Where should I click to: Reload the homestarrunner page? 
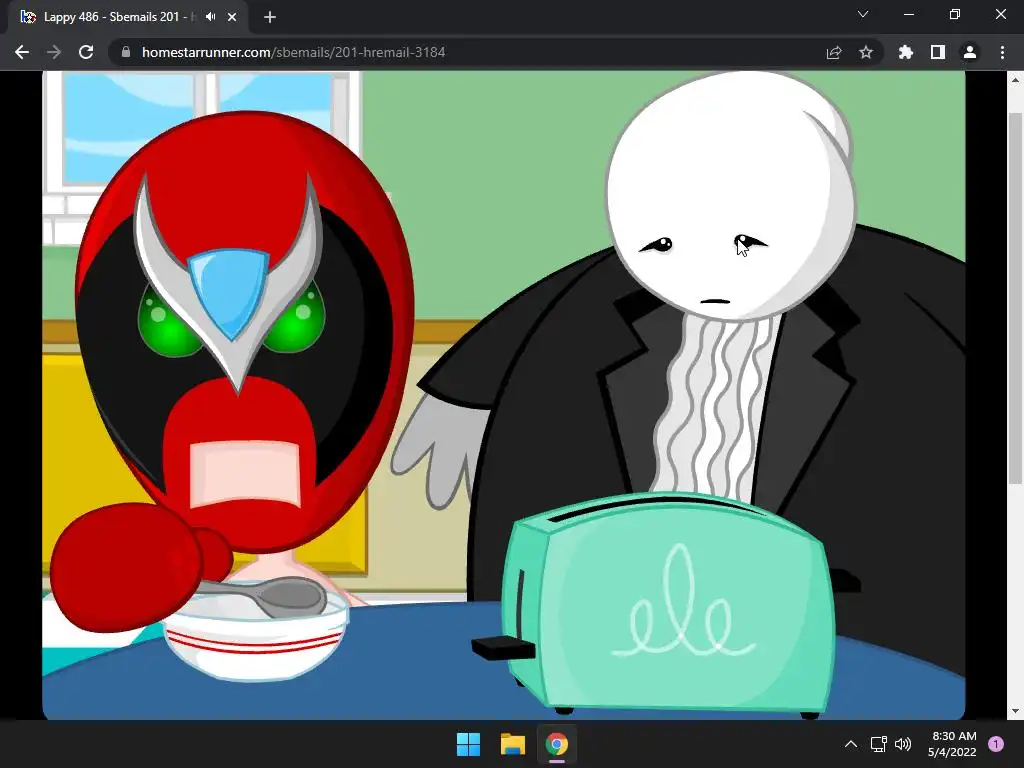(86, 52)
